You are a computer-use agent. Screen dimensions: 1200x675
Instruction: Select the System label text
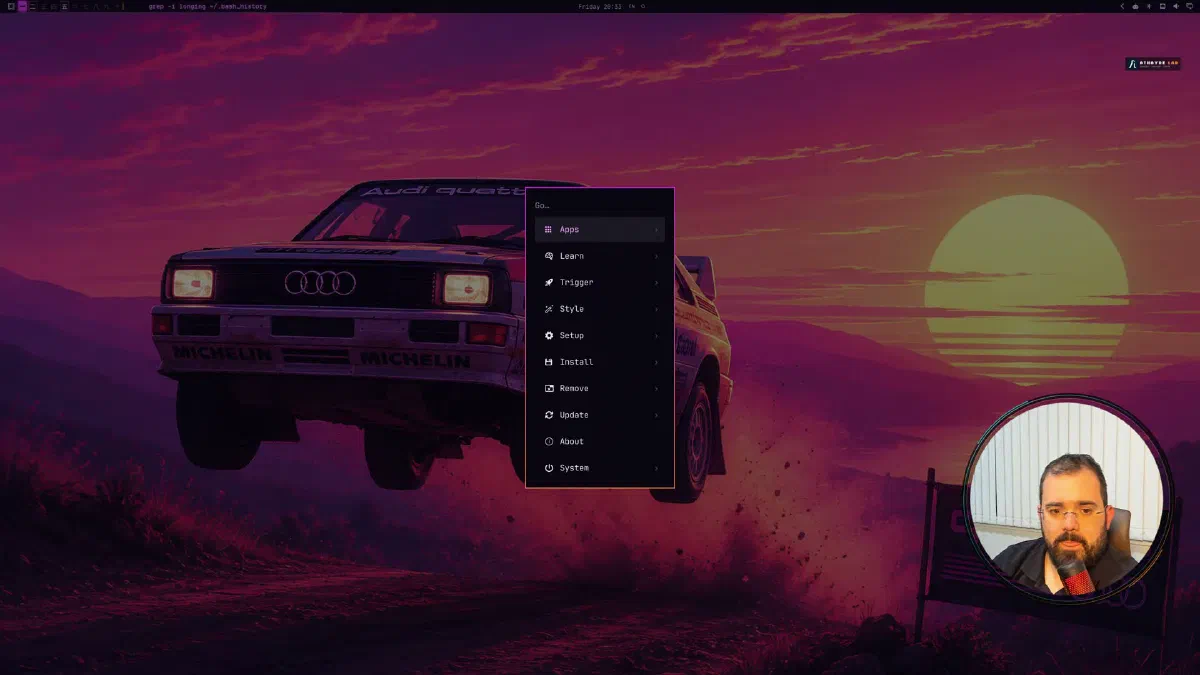pos(574,468)
